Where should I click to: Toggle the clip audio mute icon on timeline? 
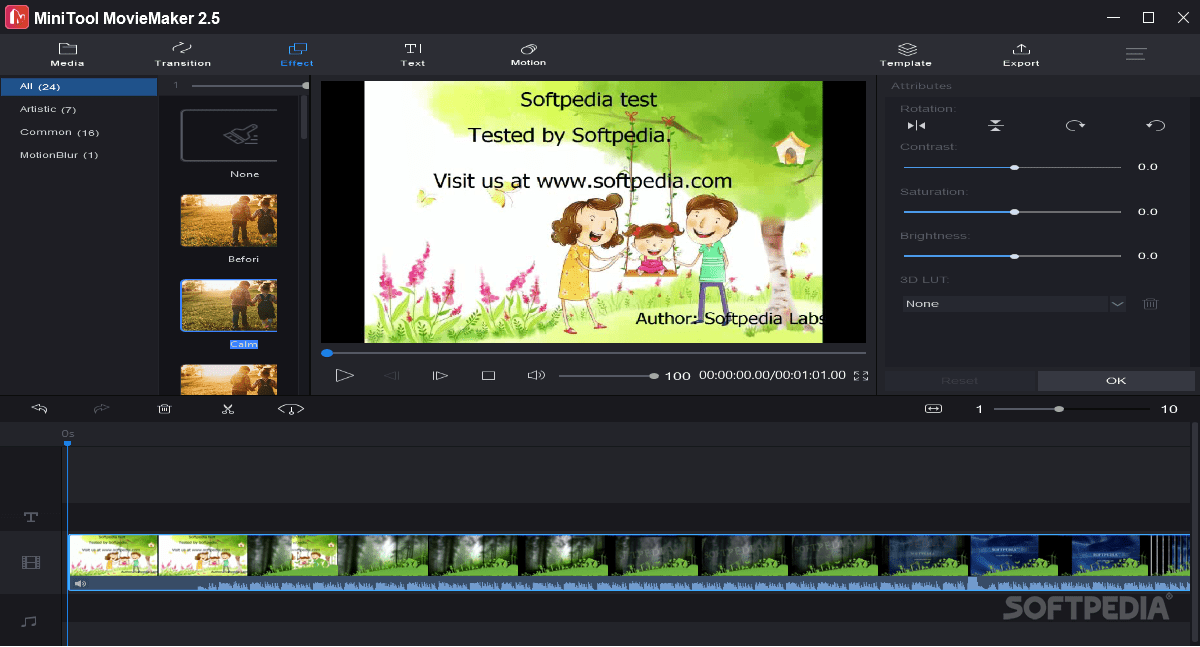(80, 583)
